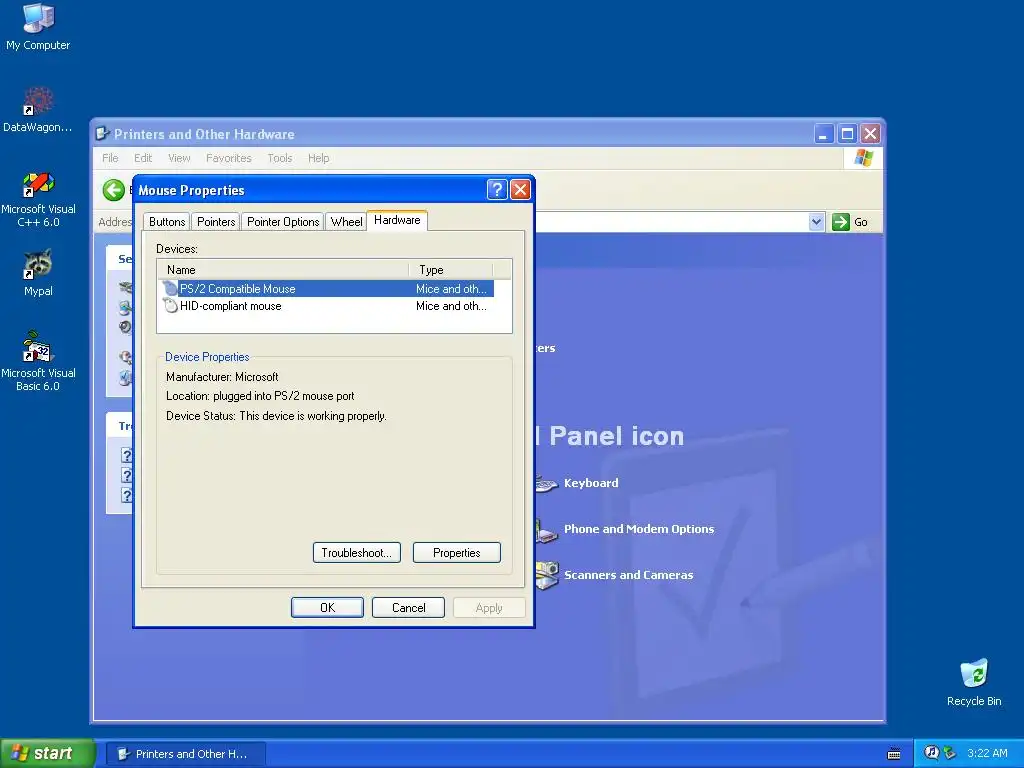The height and width of the screenshot is (768, 1024).
Task: Open the Recycle Bin
Action: click(974, 682)
